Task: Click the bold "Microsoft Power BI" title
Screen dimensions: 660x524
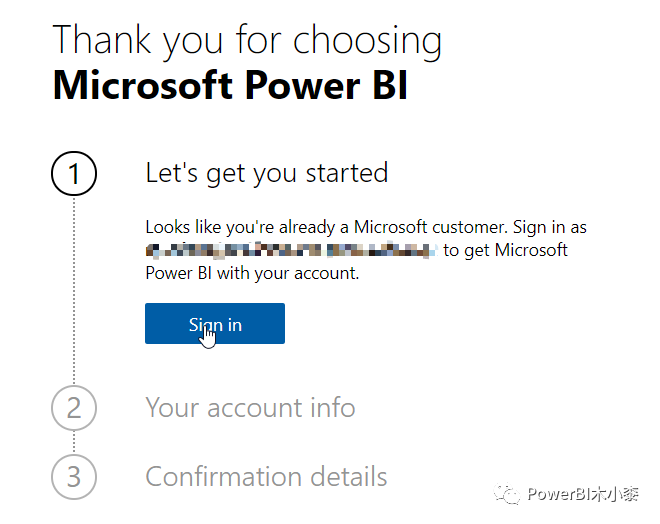Action: tap(230, 85)
